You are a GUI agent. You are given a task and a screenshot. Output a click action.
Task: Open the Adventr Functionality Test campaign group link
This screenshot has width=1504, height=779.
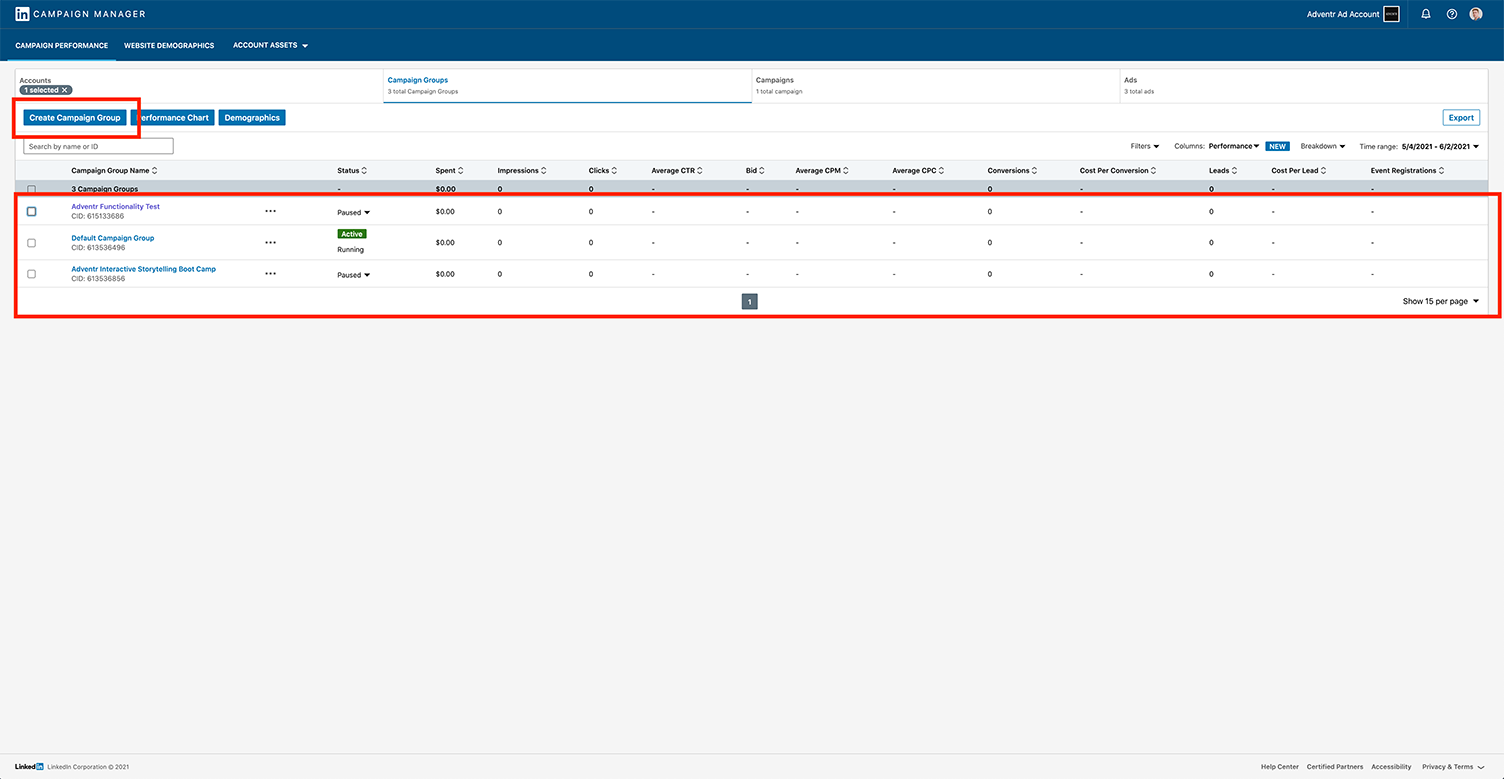click(x=115, y=207)
